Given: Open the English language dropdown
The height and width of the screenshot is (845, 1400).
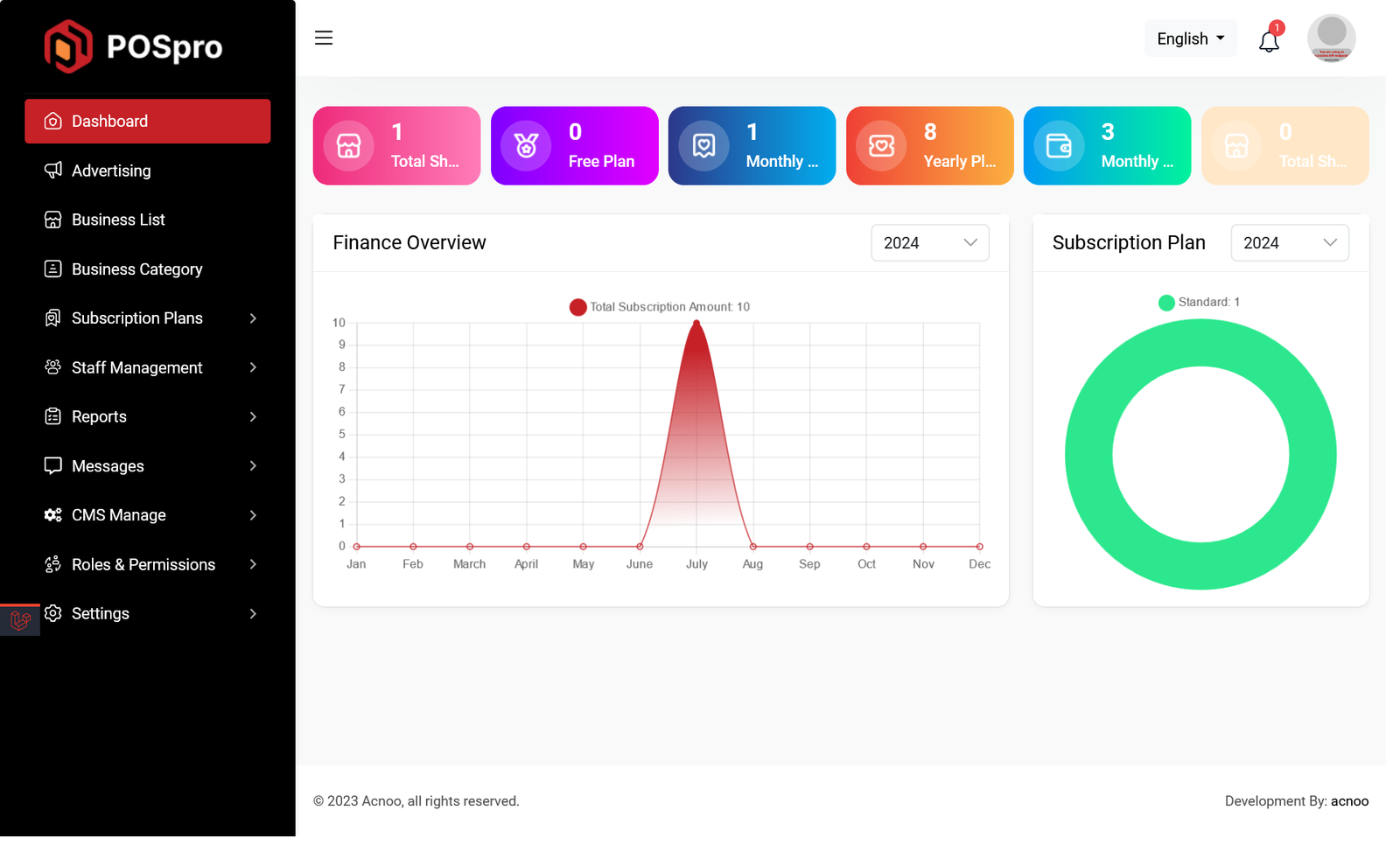Looking at the screenshot, I should [1190, 38].
